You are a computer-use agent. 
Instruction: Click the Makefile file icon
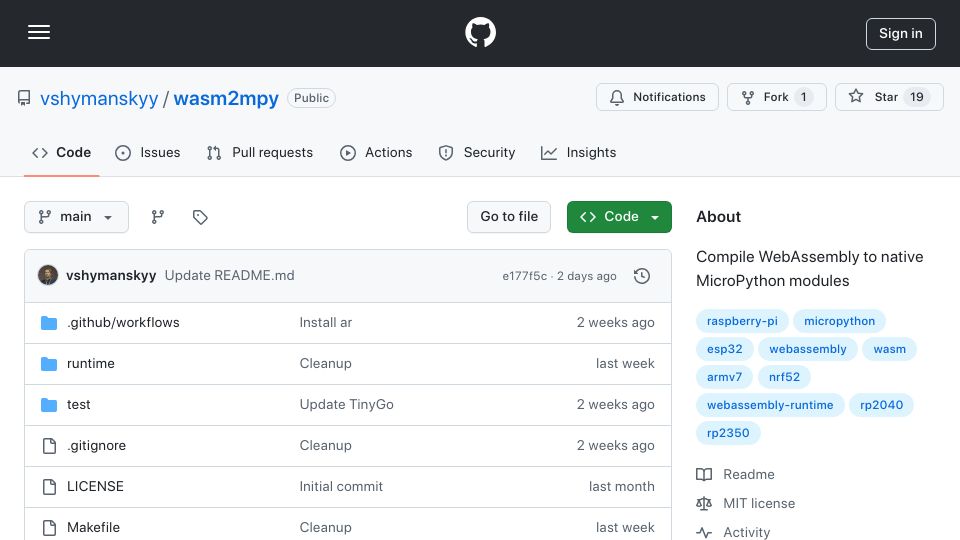click(x=49, y=528)
